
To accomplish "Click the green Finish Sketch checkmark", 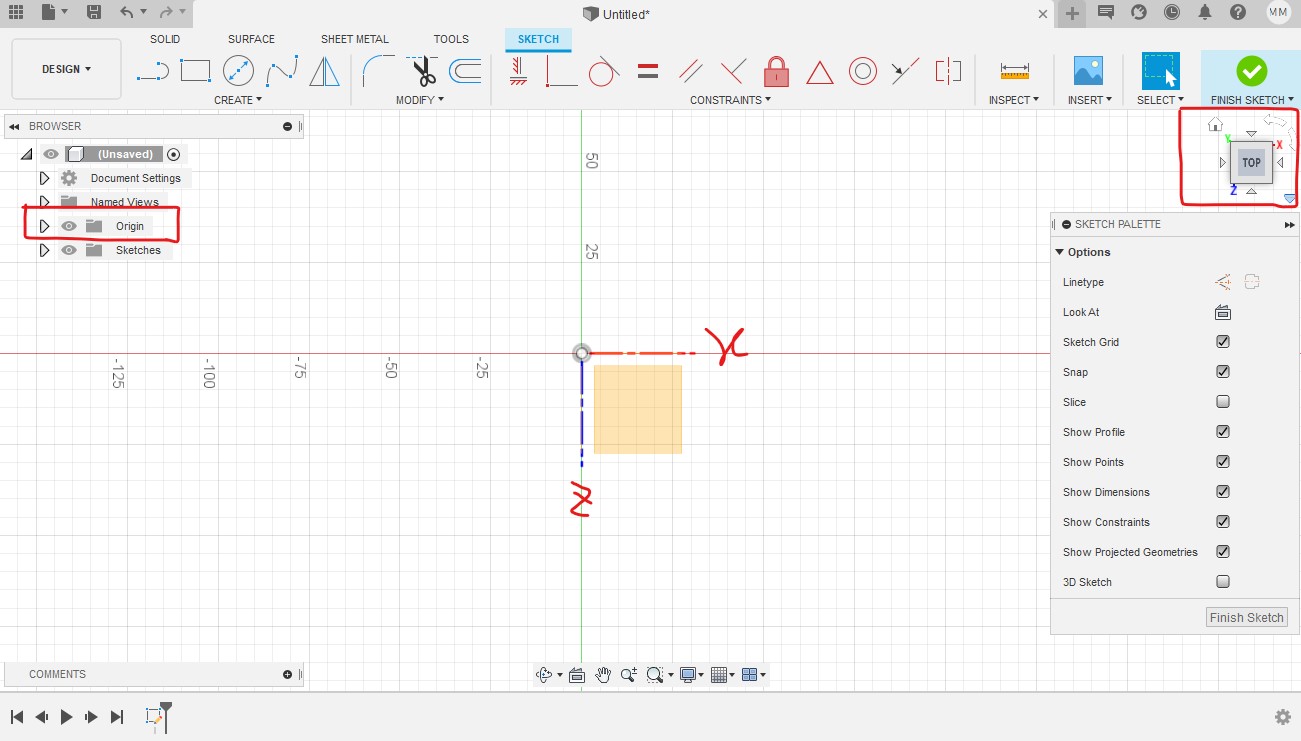I will click(x=1251, y=70).
